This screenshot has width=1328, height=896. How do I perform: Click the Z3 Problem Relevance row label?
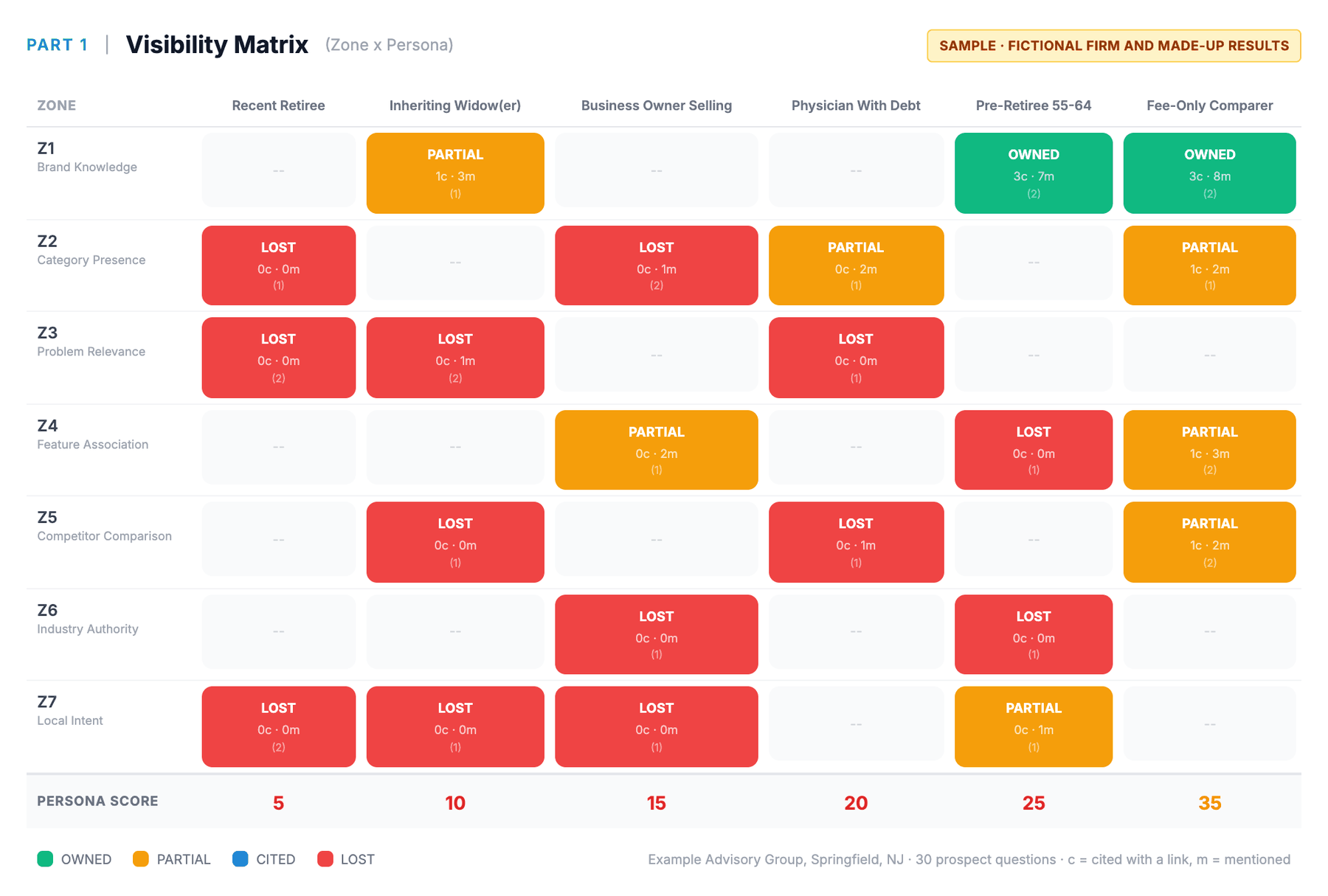click(91, 341)
